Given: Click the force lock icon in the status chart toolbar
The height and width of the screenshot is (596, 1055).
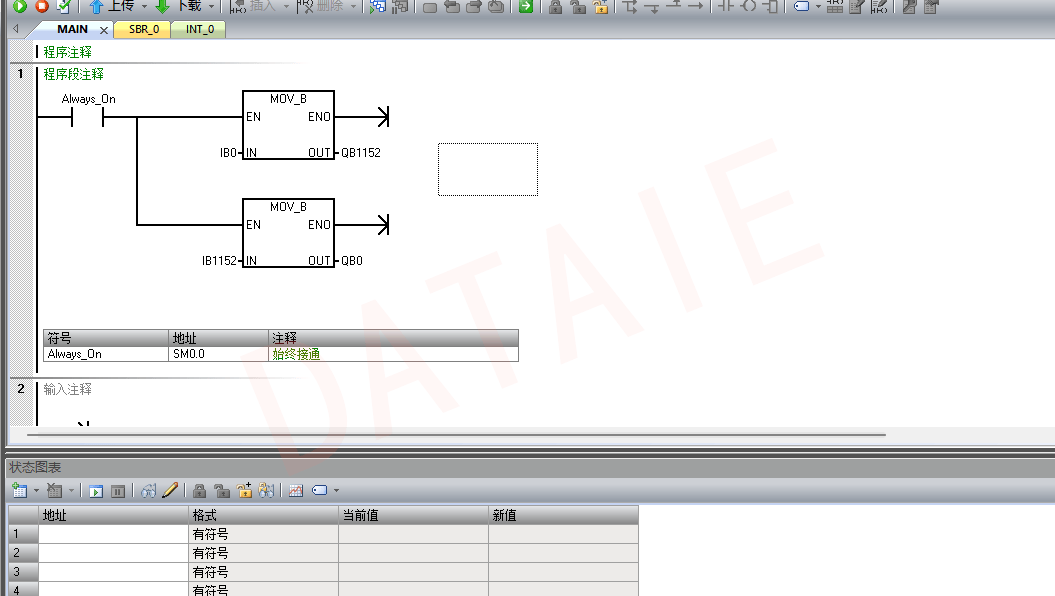Looking at the screenshot, I should 199,491.
